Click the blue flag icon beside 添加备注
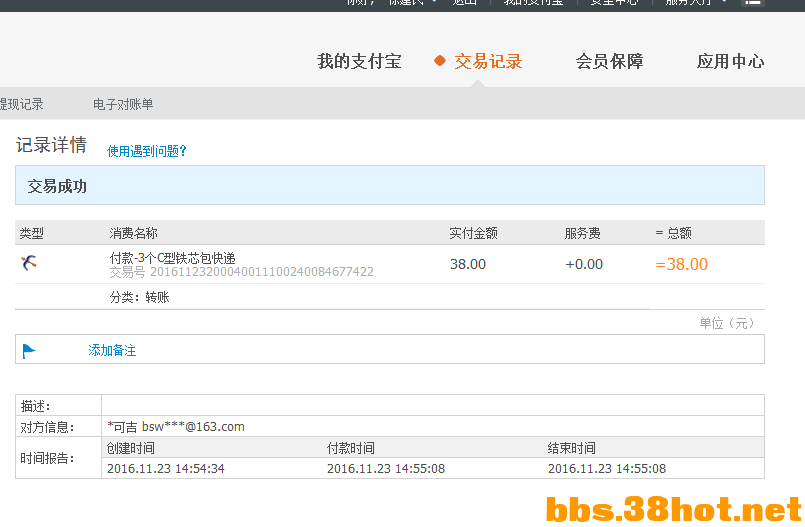 click(29, 351)
